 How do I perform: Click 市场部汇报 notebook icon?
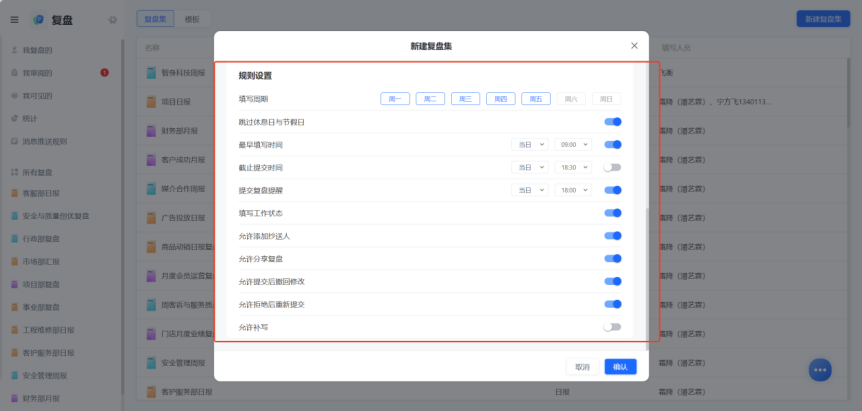(x=15, y=262)
